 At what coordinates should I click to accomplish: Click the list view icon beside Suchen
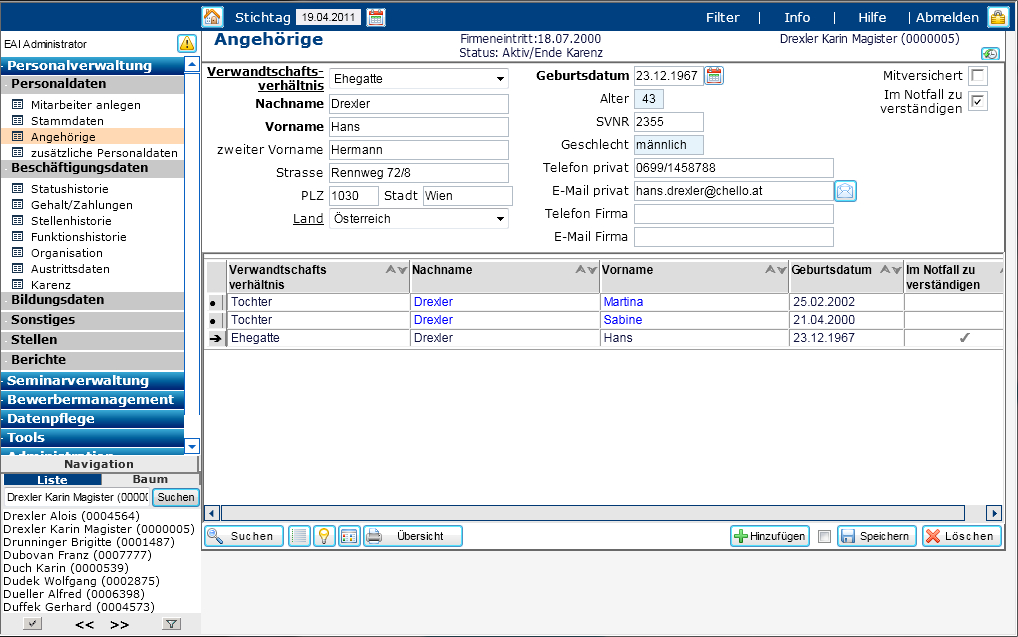pos(299,536)
